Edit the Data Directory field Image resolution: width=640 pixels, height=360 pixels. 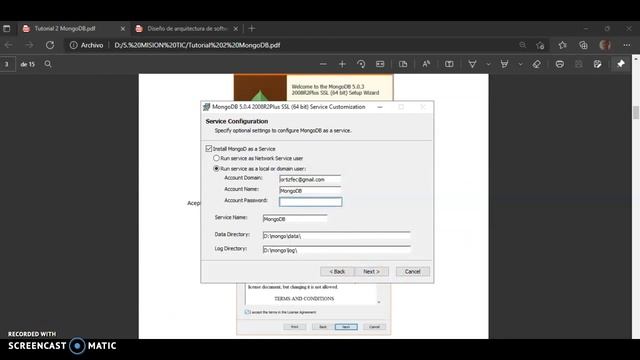[336, 236]
